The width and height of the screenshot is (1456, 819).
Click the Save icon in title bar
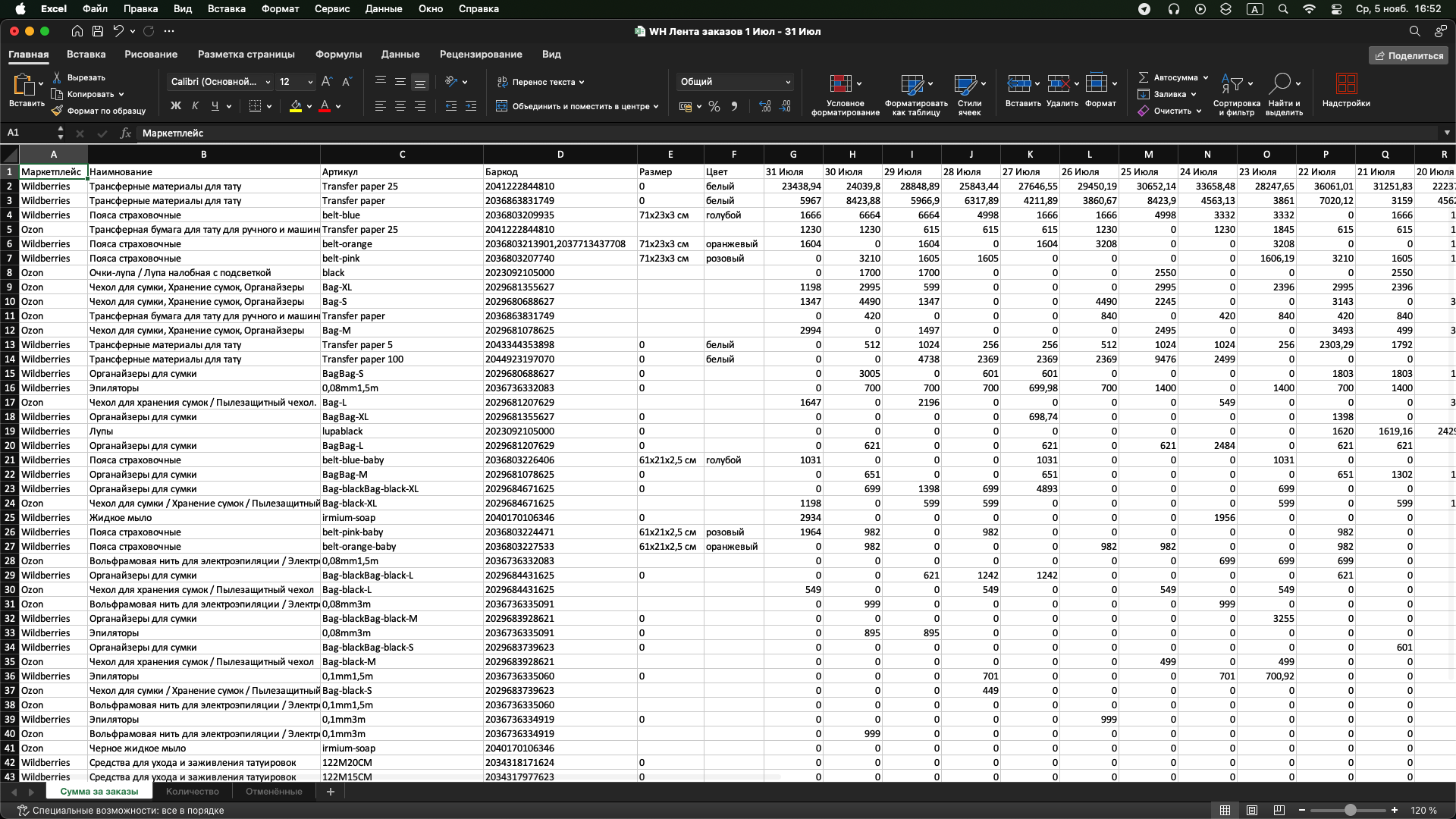point(98,31)
